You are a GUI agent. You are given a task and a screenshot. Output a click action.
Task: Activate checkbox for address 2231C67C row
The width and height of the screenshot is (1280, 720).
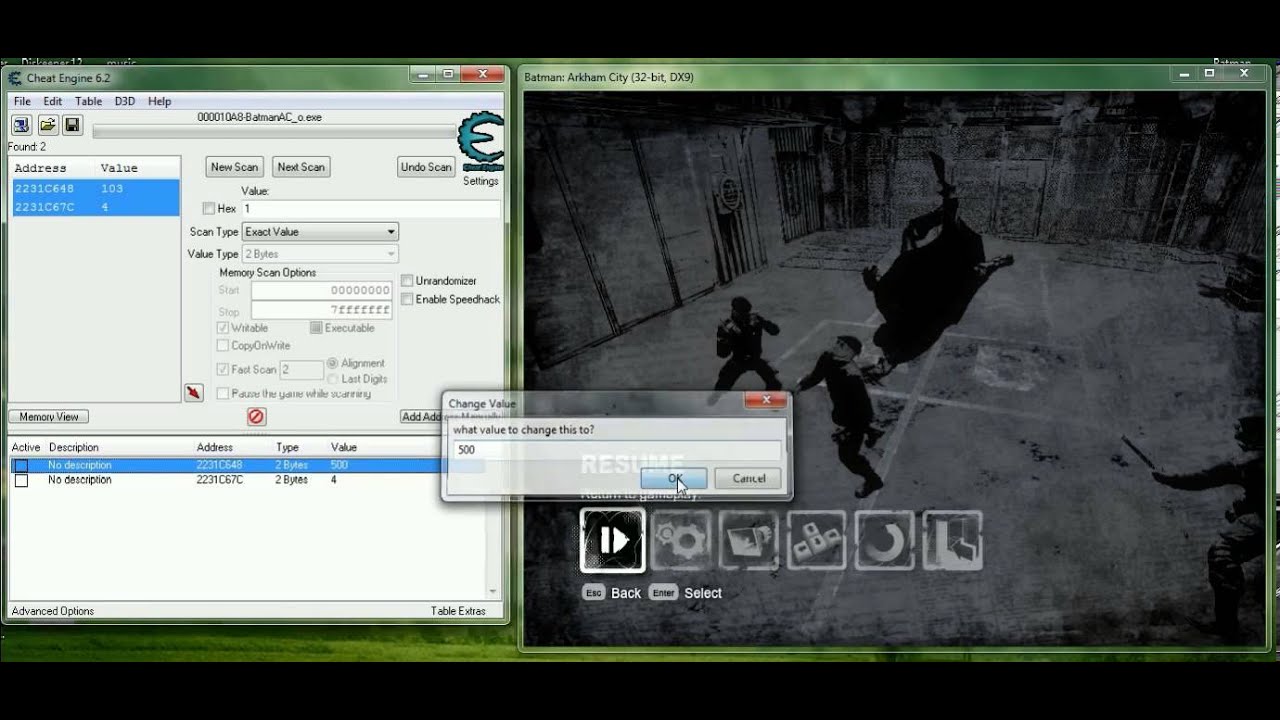(21, 480)
